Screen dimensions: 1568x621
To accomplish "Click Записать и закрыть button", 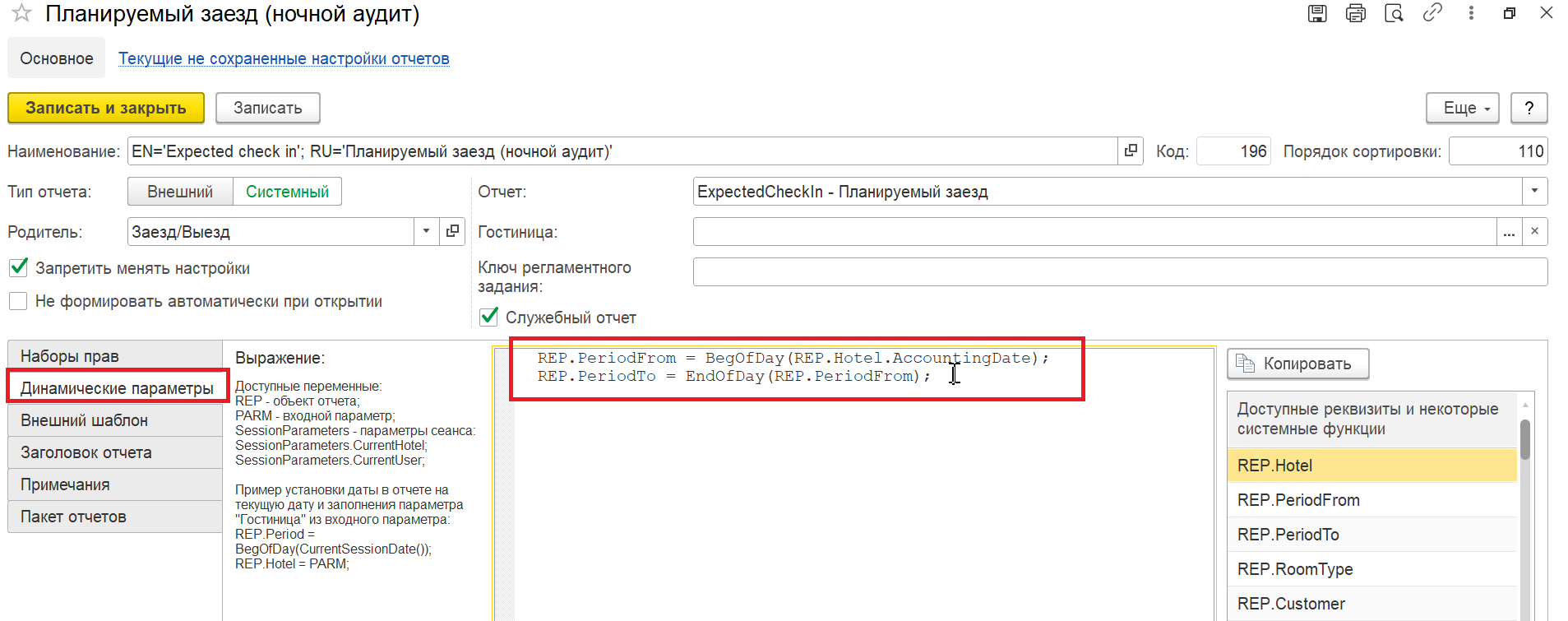I will pos(106,108).
